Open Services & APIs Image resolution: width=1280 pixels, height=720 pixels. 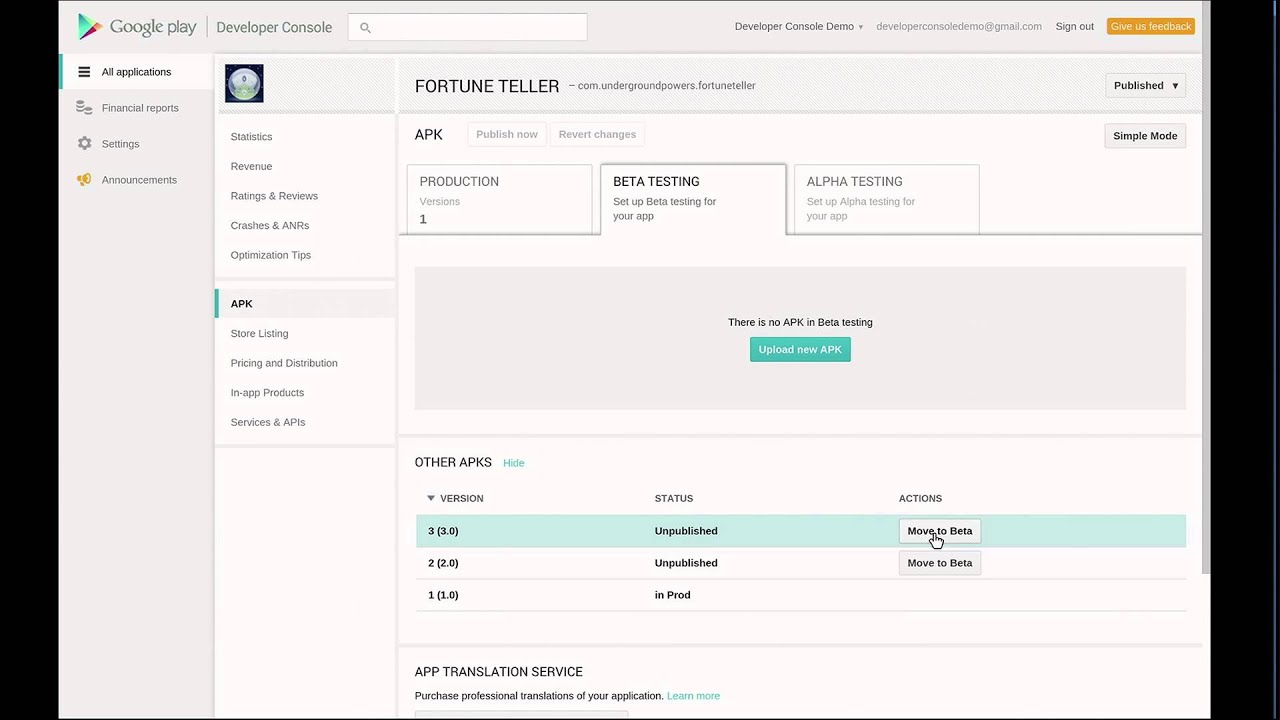268,422
